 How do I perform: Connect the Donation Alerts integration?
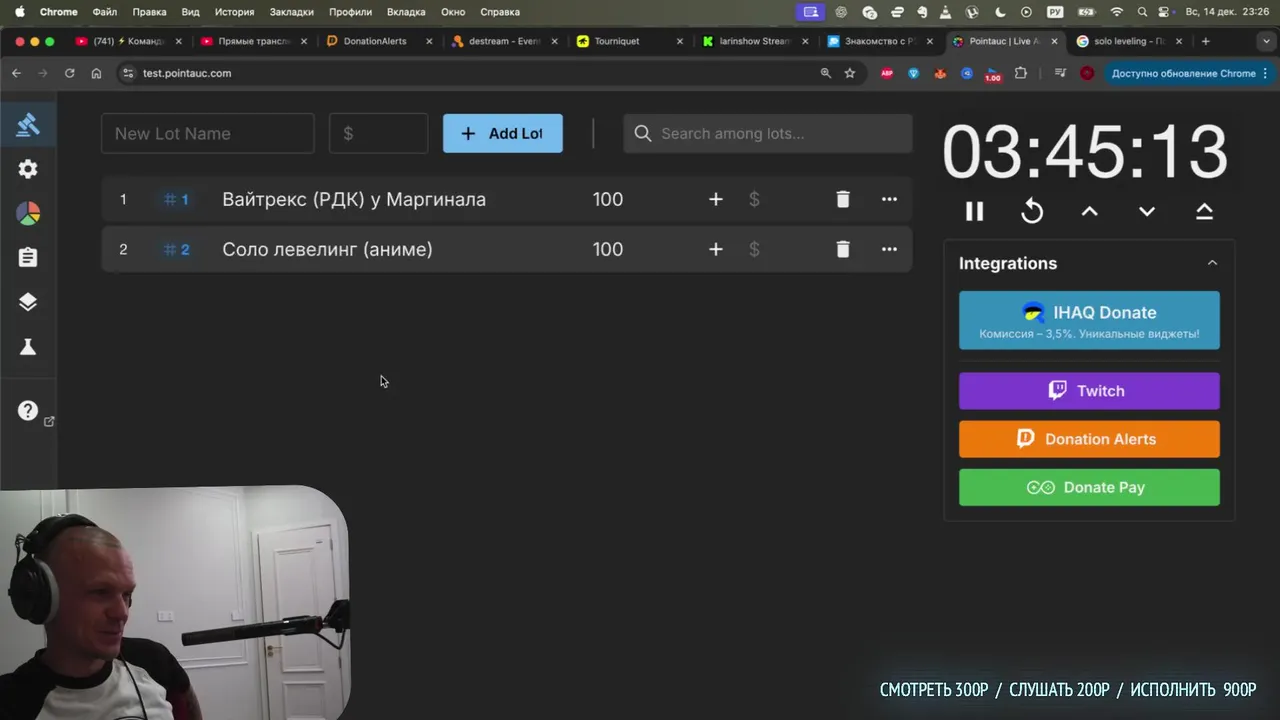pos(1089,439)
